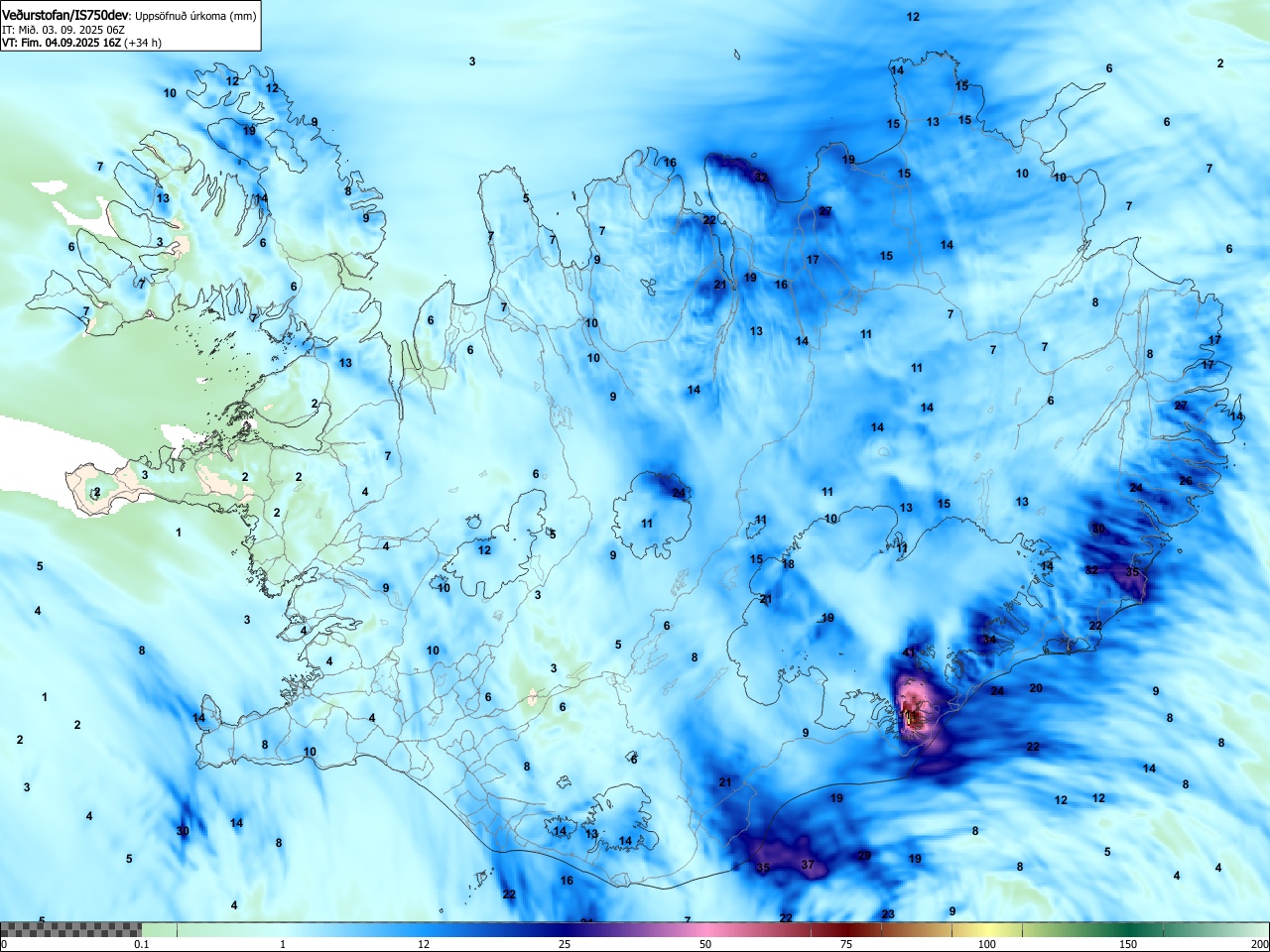1270x952 pixels.
Task: Click the 50 tick label on the colour scale
Action: (x=704, y=944)
